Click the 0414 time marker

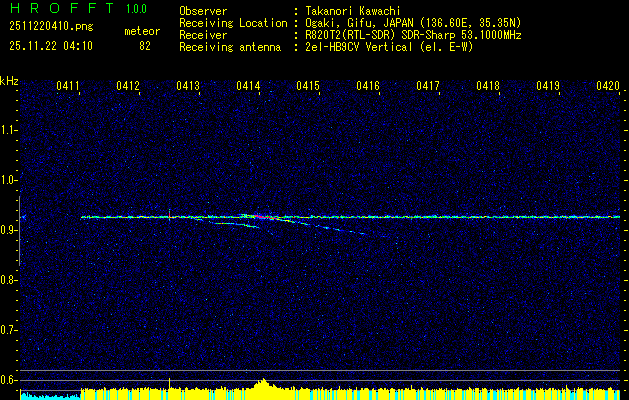(x=248, y=86)
